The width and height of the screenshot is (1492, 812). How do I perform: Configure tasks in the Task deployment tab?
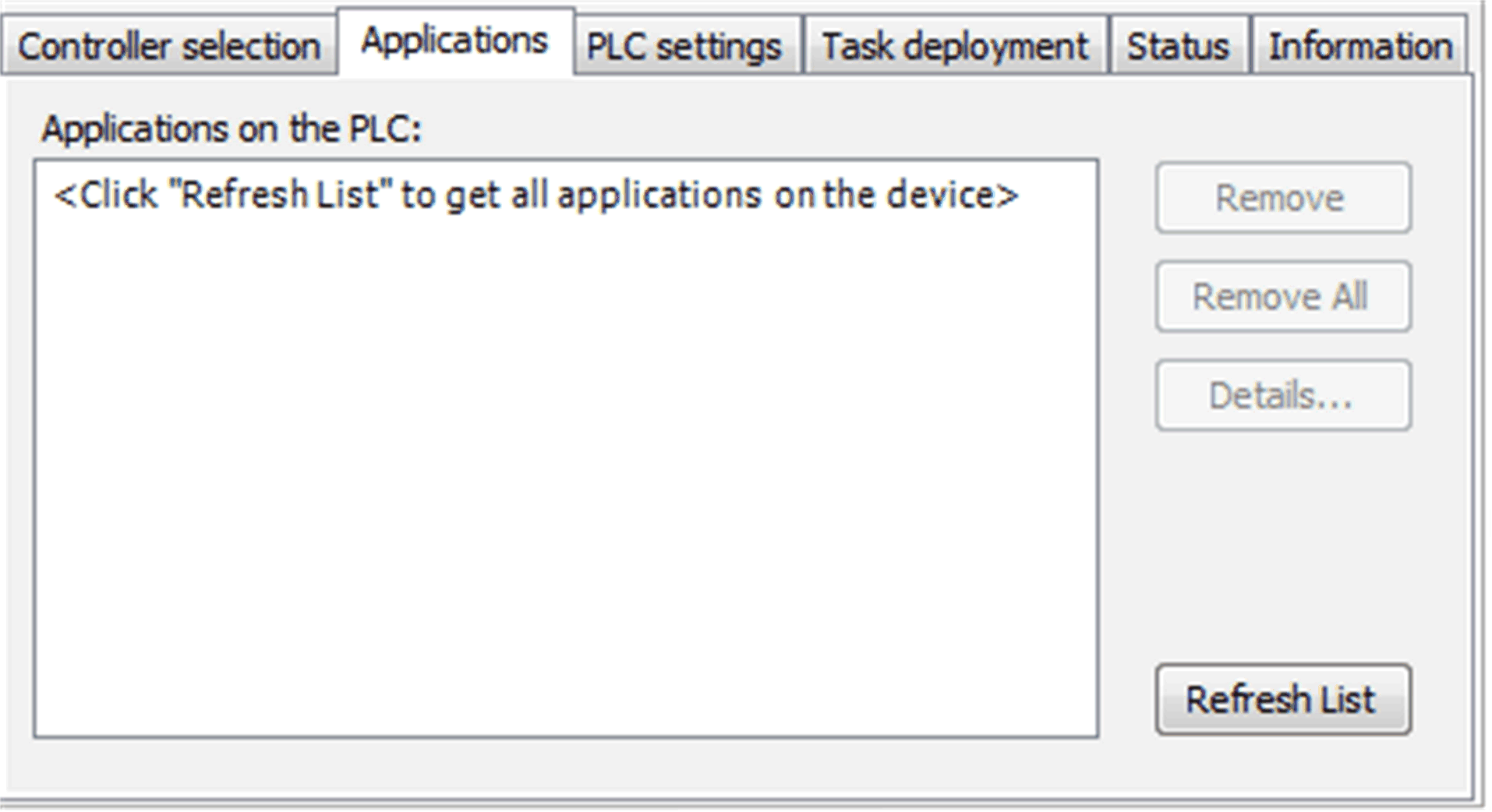[955, 47]
